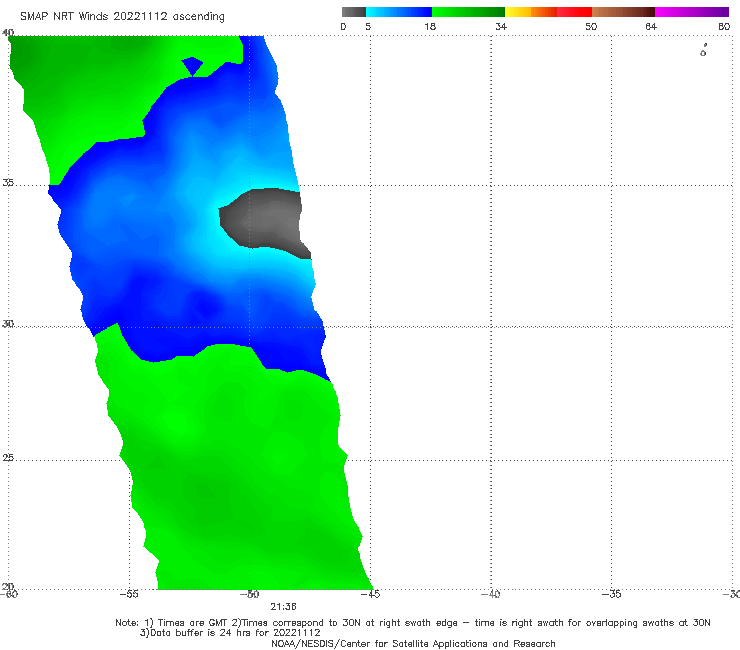
Task: Click the color bar label '50'
Action: coord(591,26)
